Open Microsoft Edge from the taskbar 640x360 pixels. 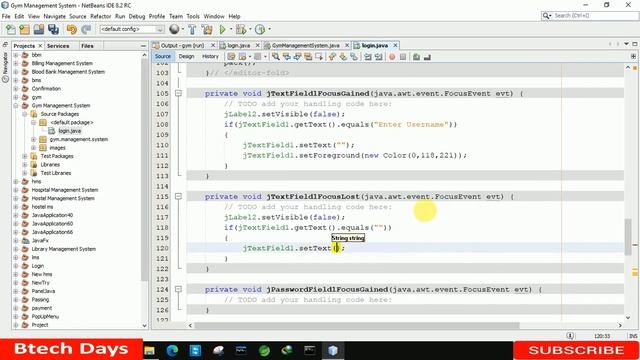point(172,350)
